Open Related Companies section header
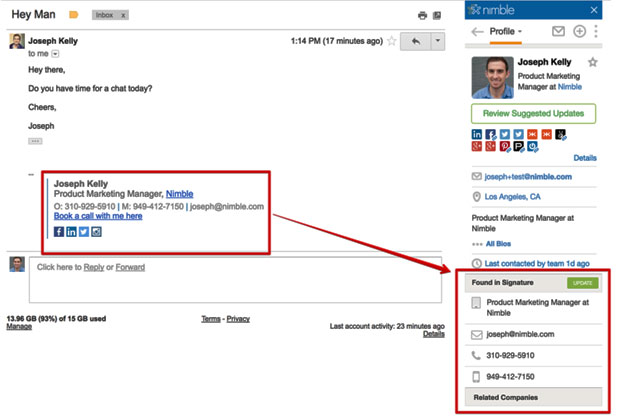Screen dimensions: 620x420 533,397
